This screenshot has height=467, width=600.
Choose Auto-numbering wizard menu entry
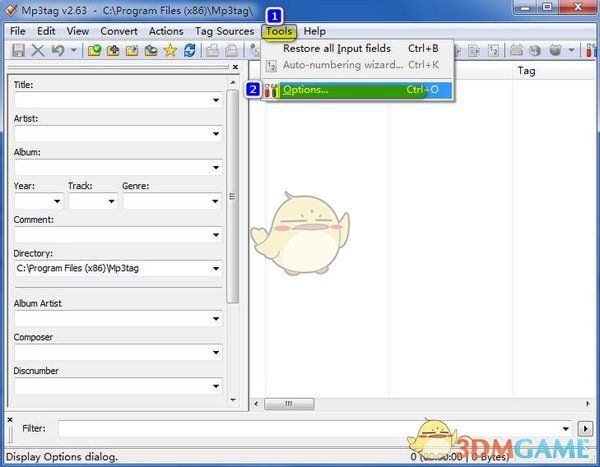(x=358, y=65)
